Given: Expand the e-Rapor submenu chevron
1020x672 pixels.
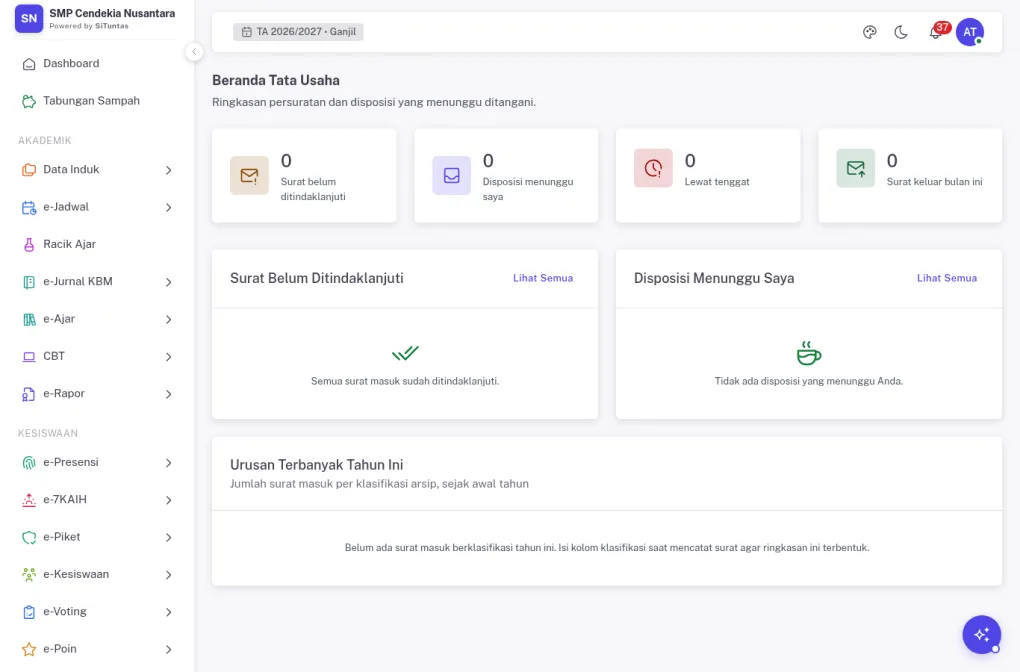Looking at the screenshot, I should click(168, 394).
